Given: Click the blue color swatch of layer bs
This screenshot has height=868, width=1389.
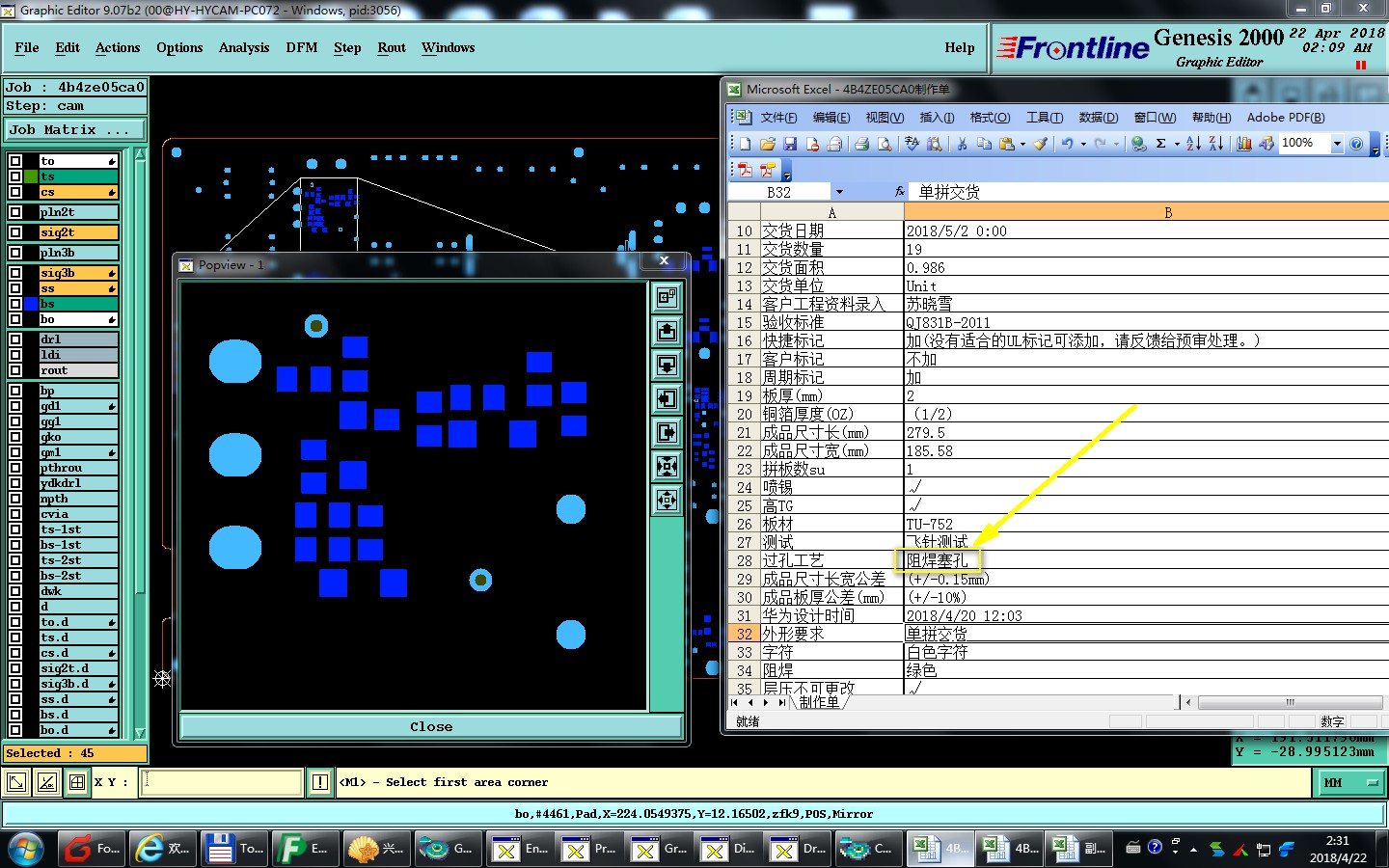Looking at the screenshot, I should tap(32, 304).
